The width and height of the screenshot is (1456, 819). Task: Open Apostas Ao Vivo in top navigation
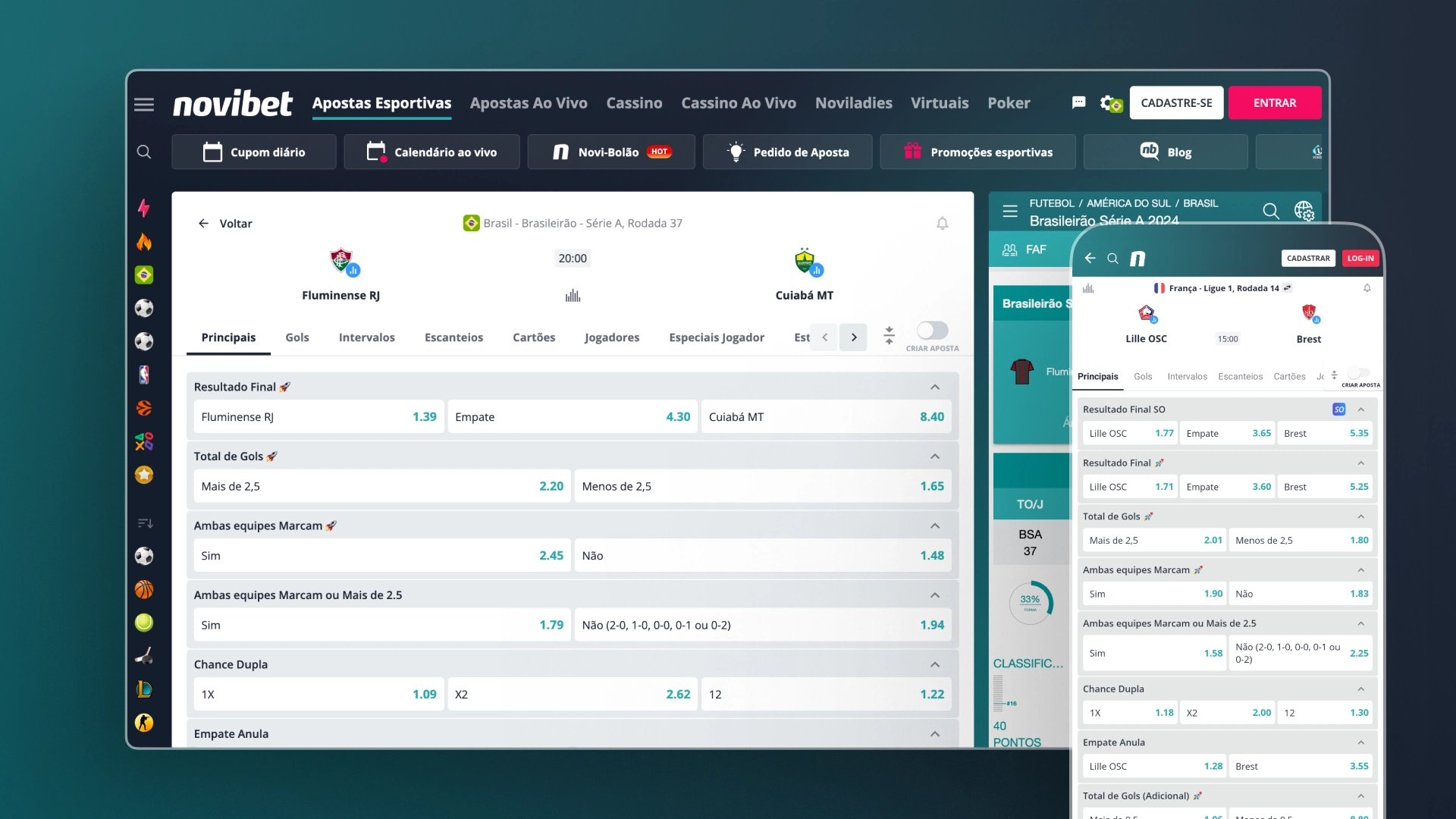point(529,103)
